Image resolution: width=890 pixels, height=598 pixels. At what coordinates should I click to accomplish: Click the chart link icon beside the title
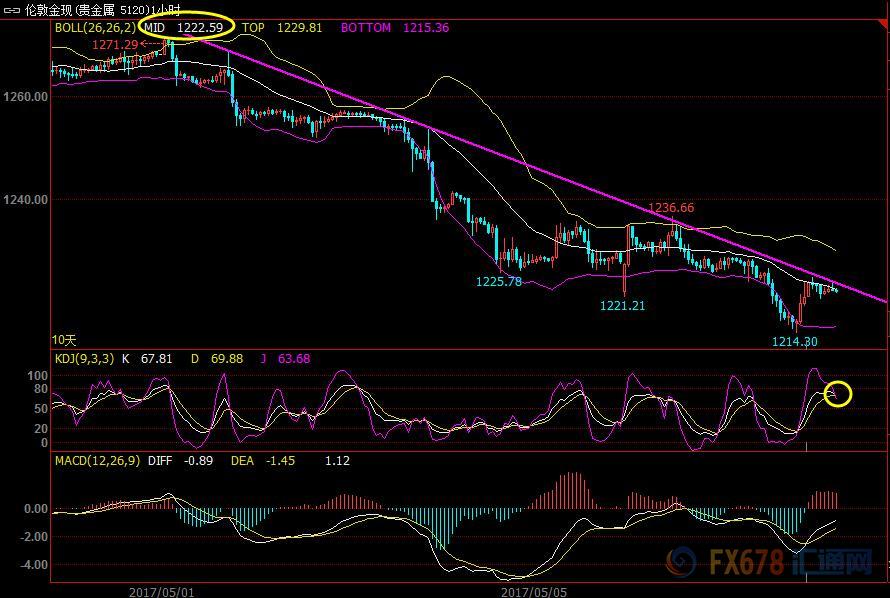tap(11, 10)
